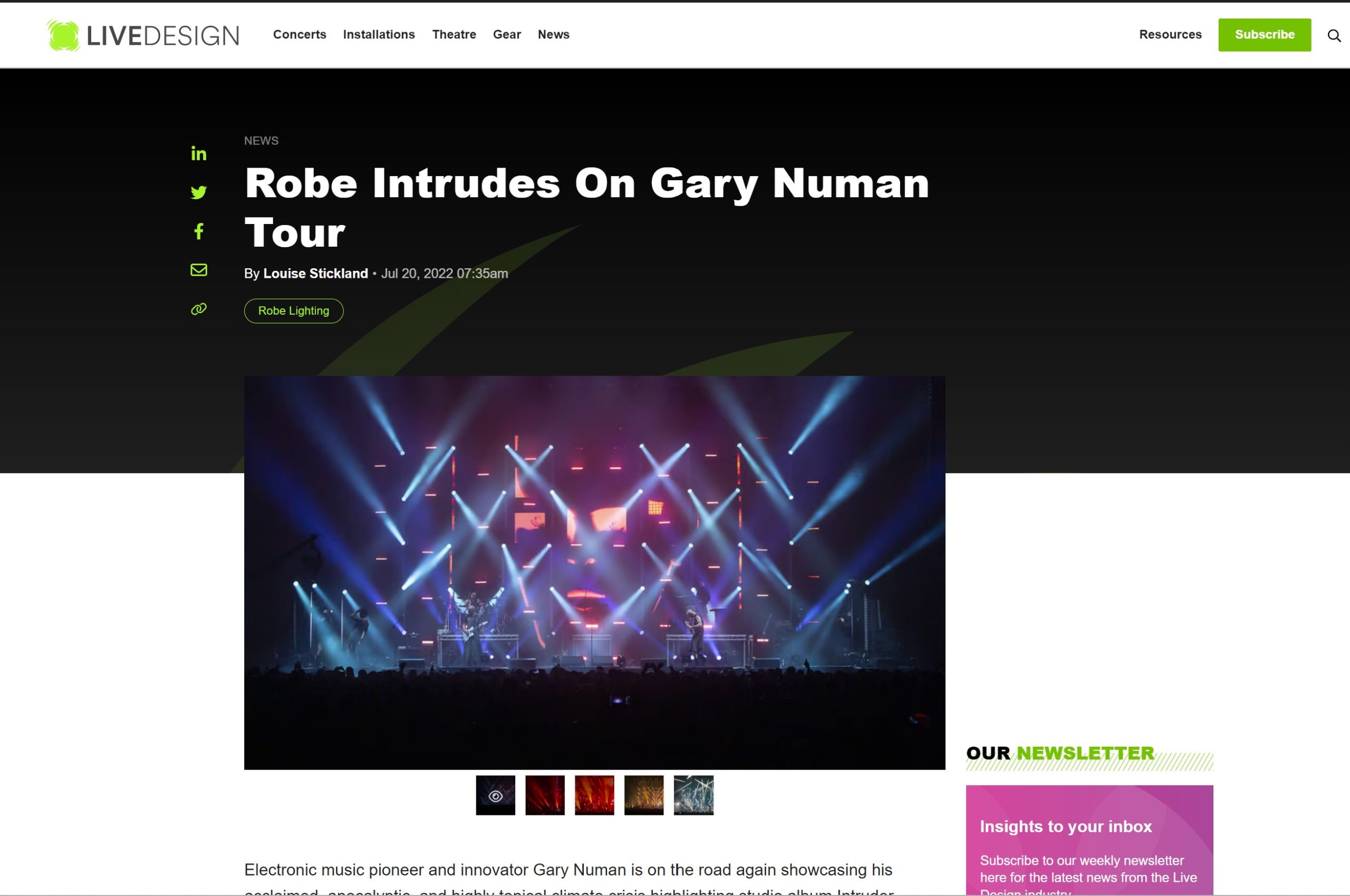Open the Resources menu
The image size is (1350, 896).
pyautogui.click(x=1170, y=34)
